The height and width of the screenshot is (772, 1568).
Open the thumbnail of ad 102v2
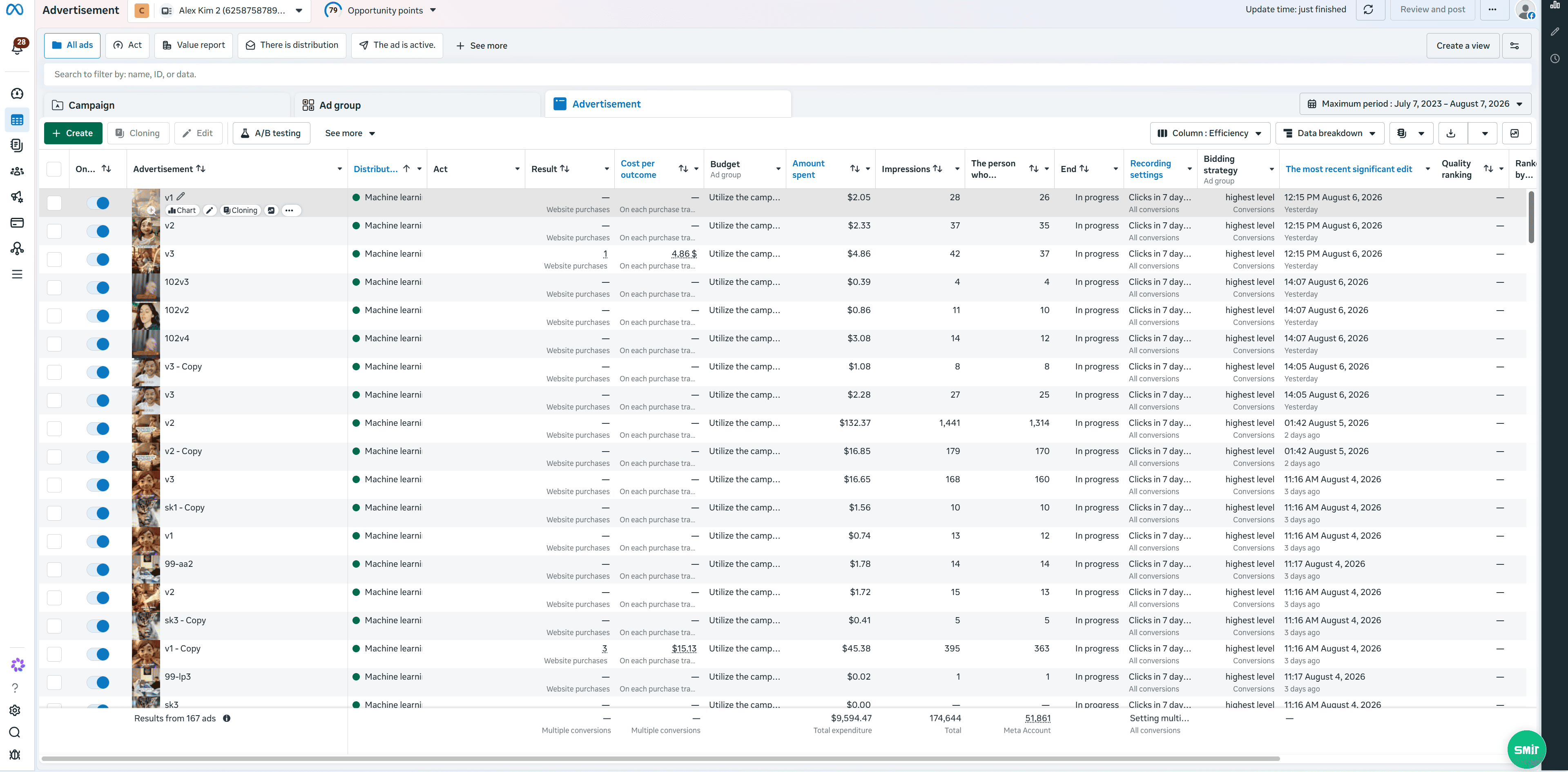146,316
